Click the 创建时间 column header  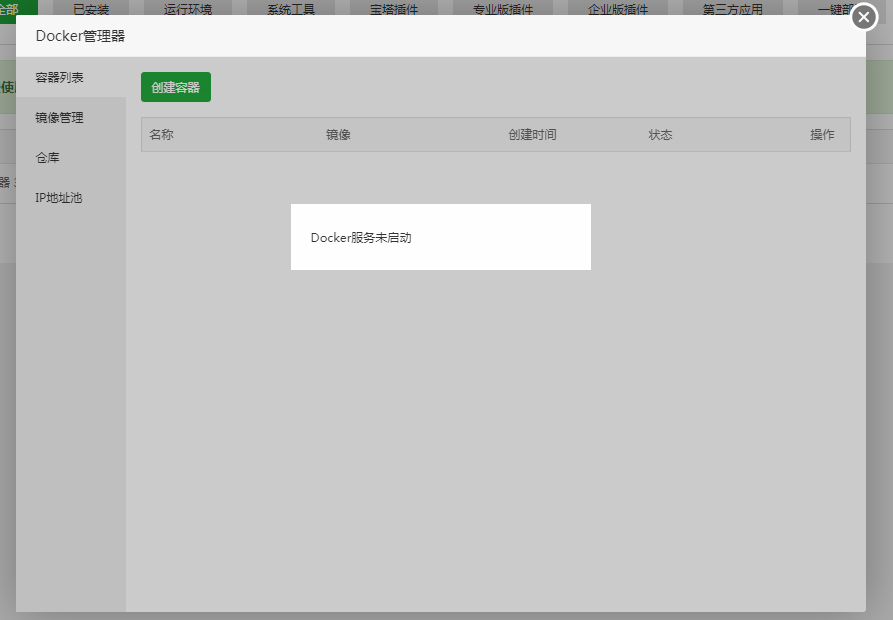coord(532,135)
